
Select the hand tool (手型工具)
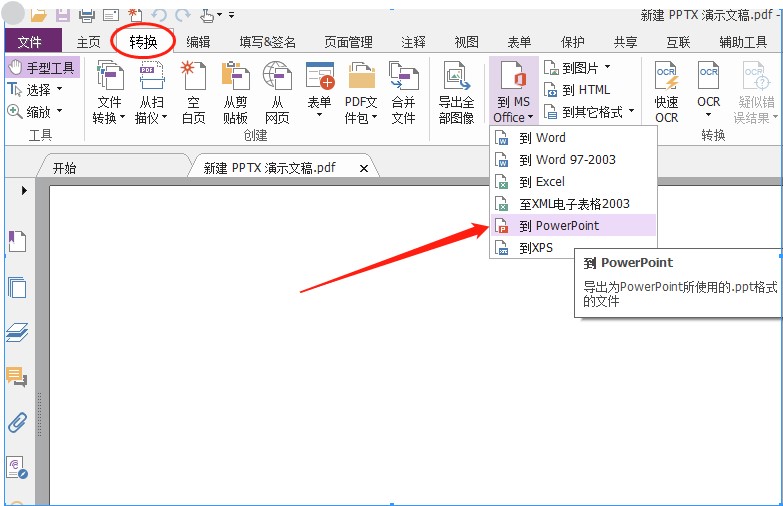(43, 67)
